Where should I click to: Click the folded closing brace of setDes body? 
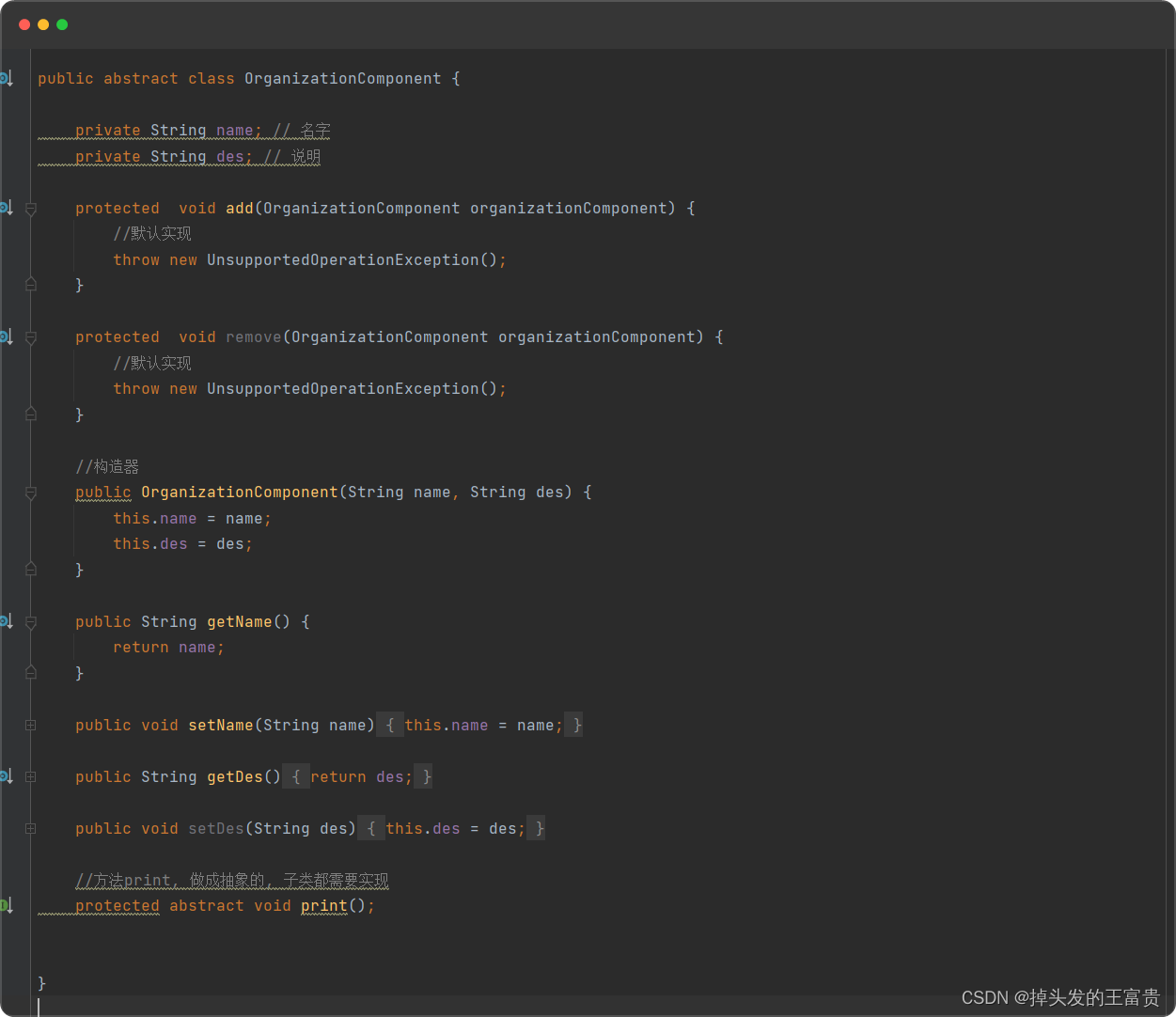pyautogui.click(x=538, y=828)
